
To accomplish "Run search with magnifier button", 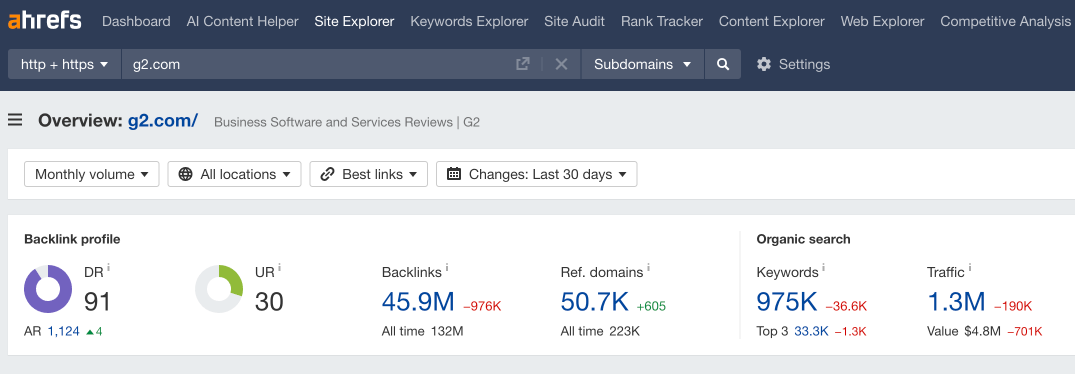I will (x=723, y=64).
